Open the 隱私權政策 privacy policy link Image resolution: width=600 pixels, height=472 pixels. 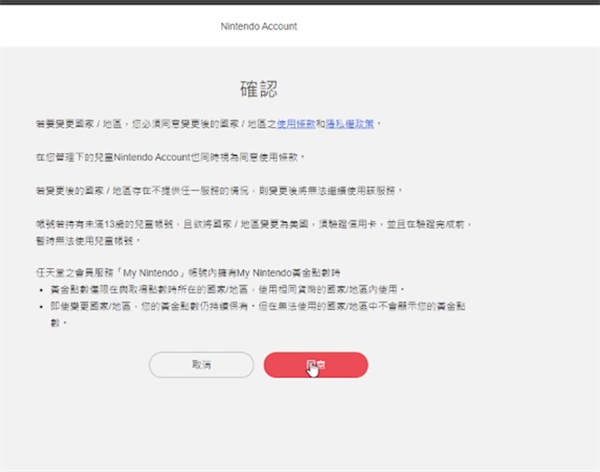(350, 124)
